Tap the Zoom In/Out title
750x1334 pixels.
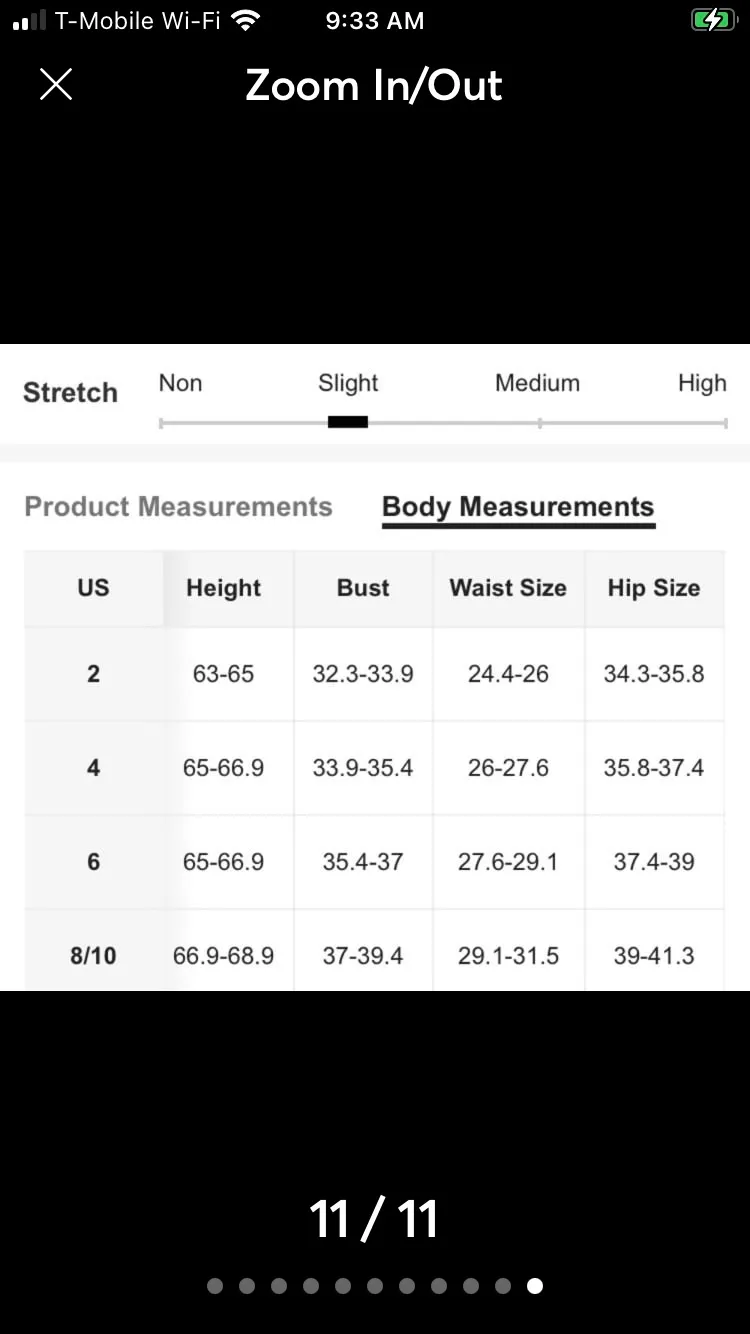374,86
